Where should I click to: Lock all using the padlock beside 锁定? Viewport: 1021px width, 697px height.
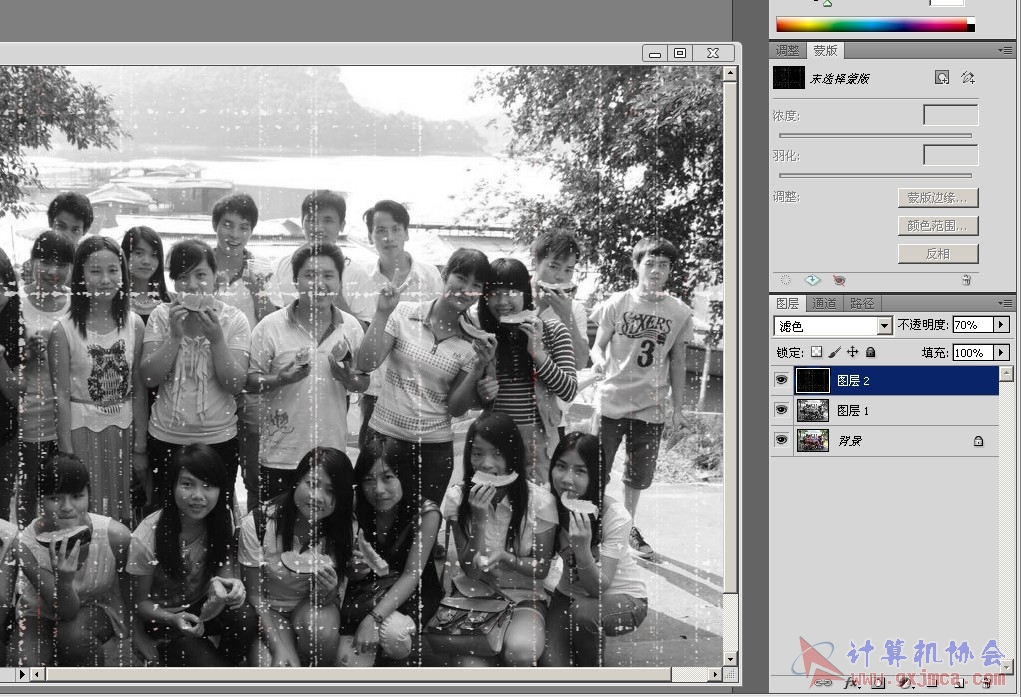871,352
